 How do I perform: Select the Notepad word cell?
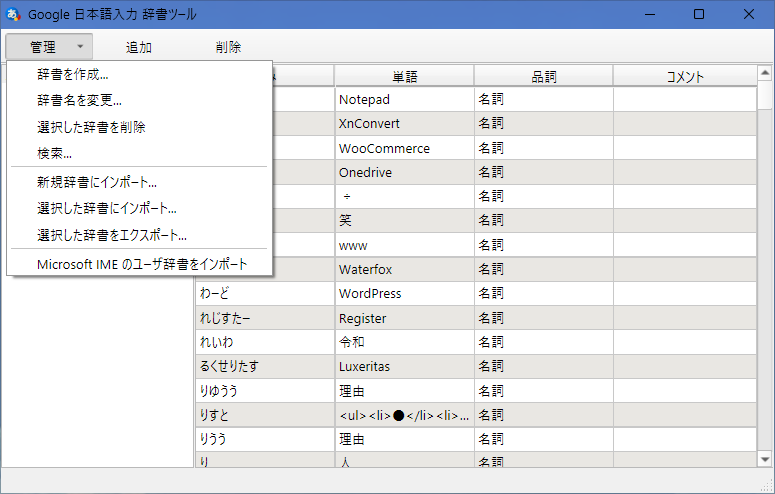(x=404, y=99)
